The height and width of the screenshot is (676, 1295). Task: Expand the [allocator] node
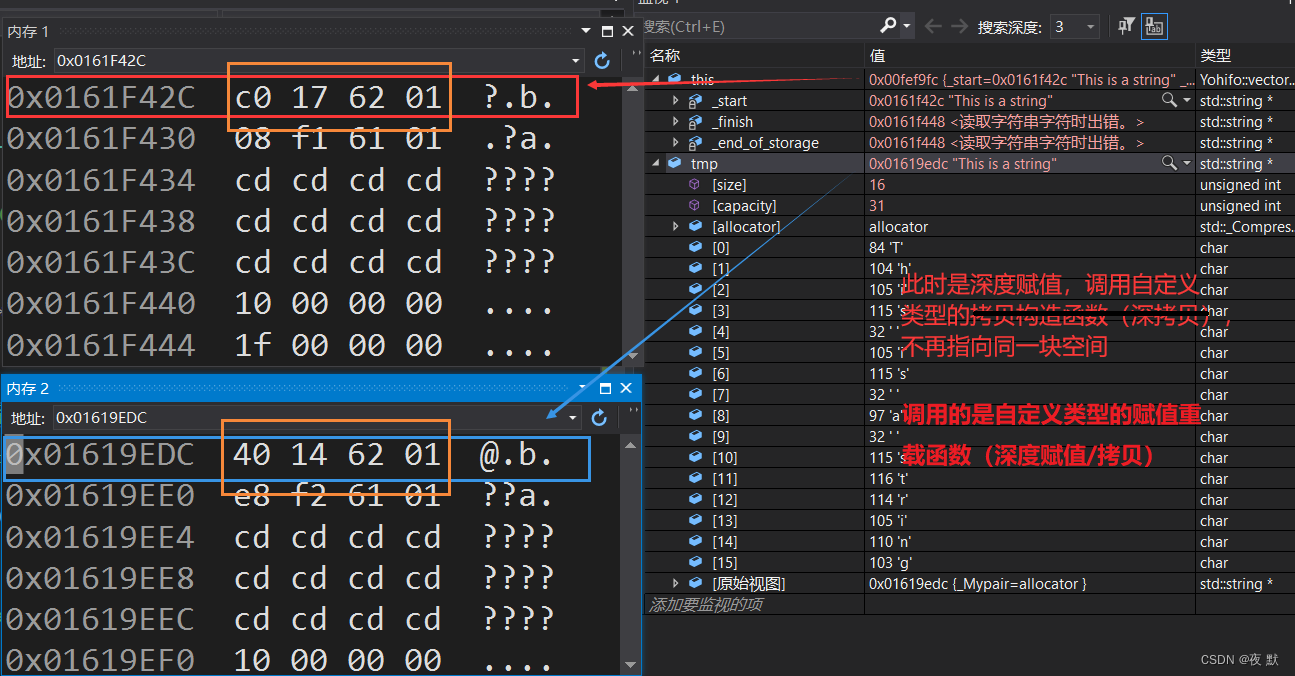click(676, 227)
